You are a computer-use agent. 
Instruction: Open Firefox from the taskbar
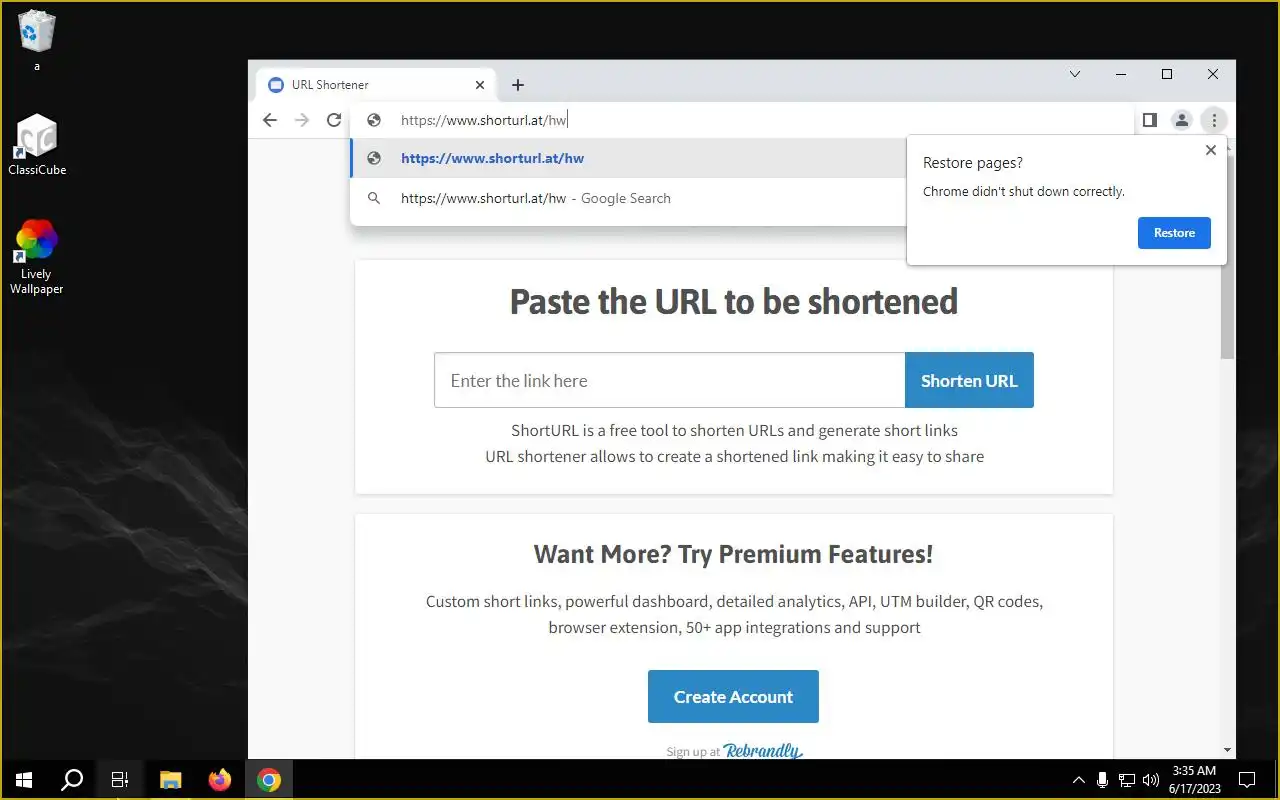point(219,780)
